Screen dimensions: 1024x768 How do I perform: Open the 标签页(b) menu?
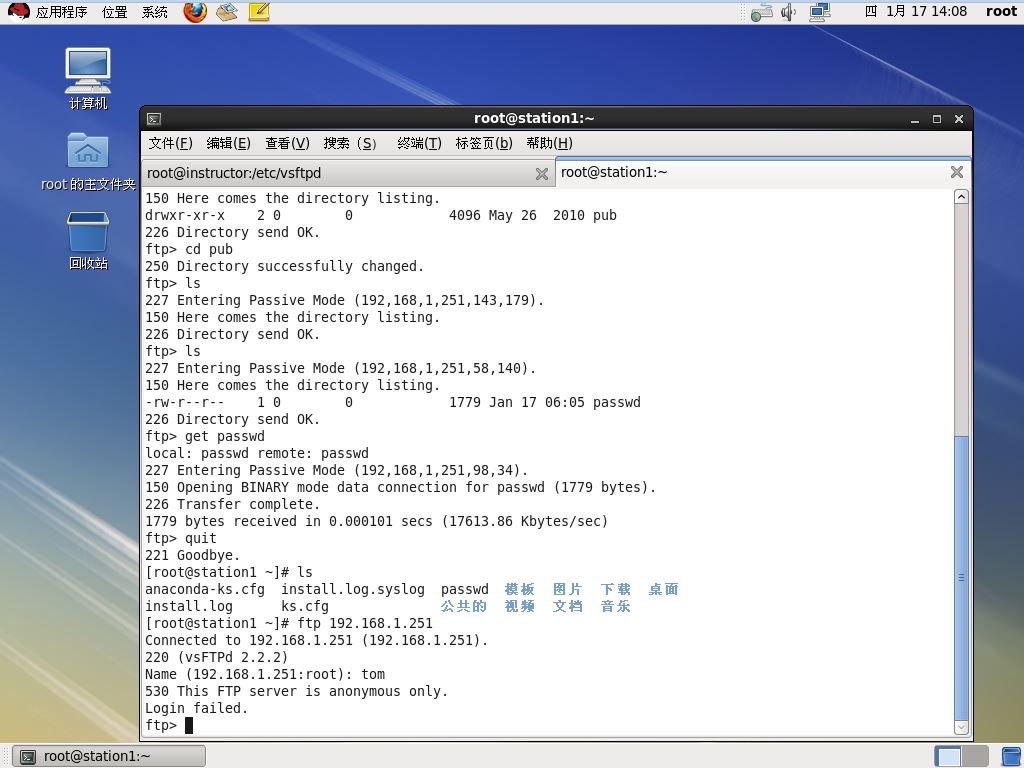(484, 143)
